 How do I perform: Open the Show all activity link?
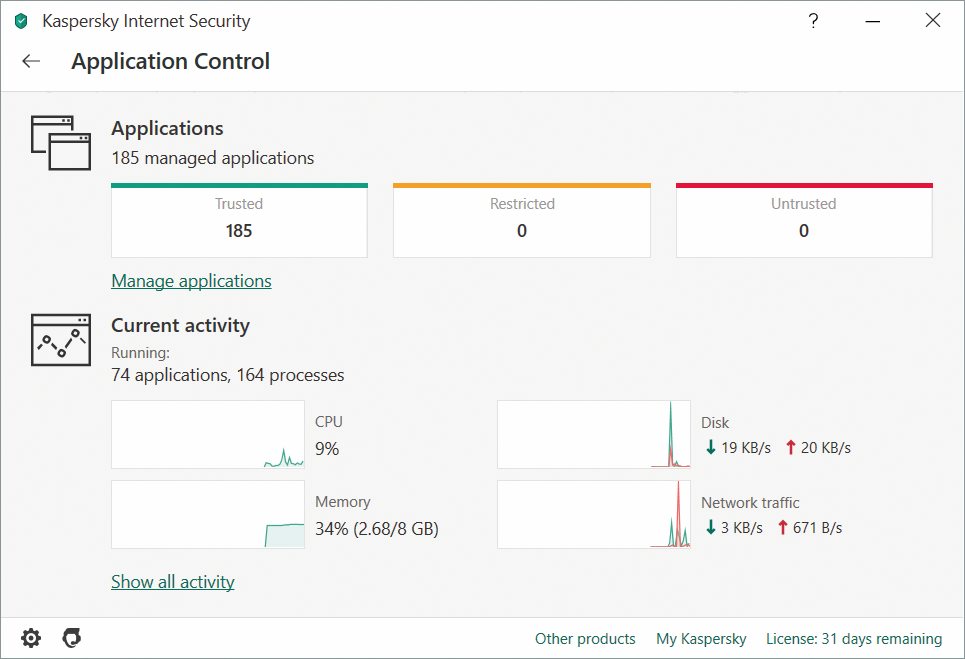(173, 582)
